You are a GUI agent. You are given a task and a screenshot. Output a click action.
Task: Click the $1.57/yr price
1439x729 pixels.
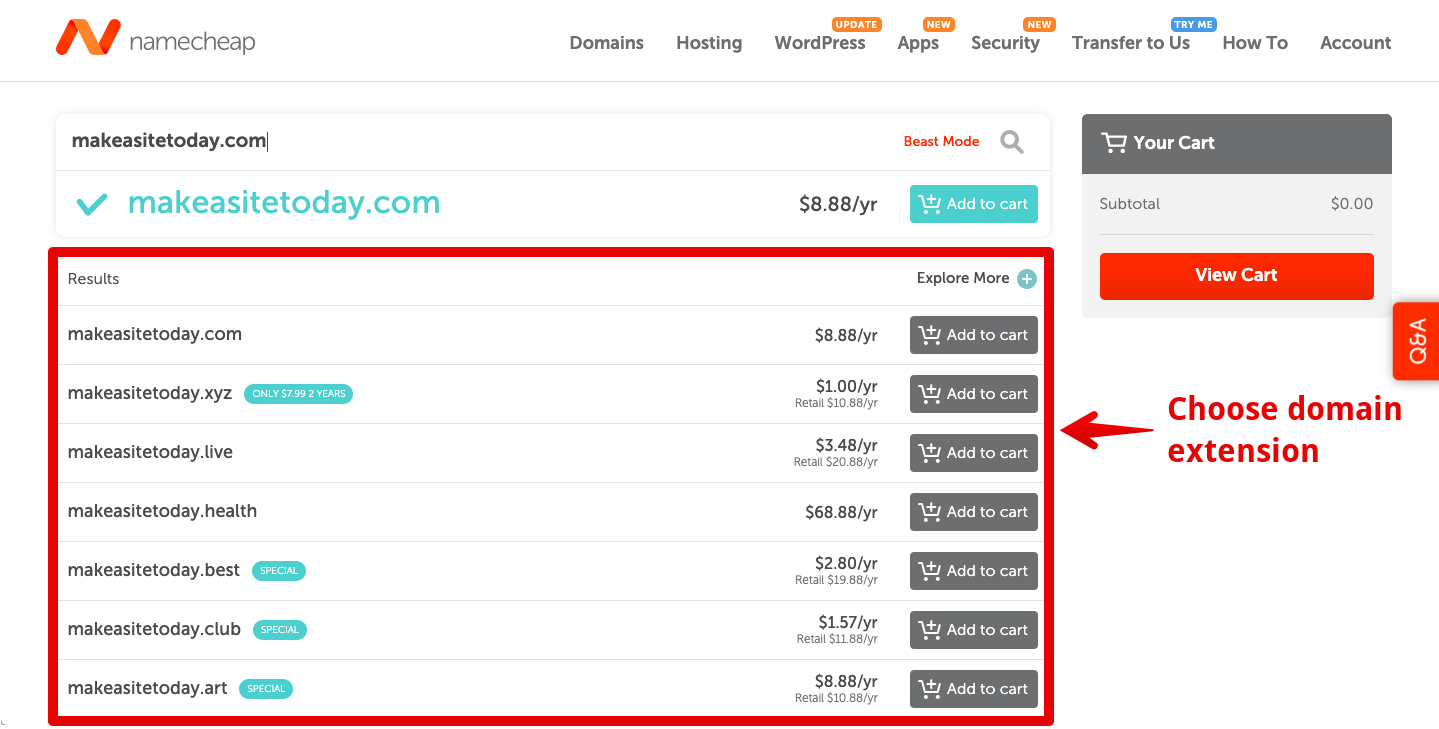848,622
